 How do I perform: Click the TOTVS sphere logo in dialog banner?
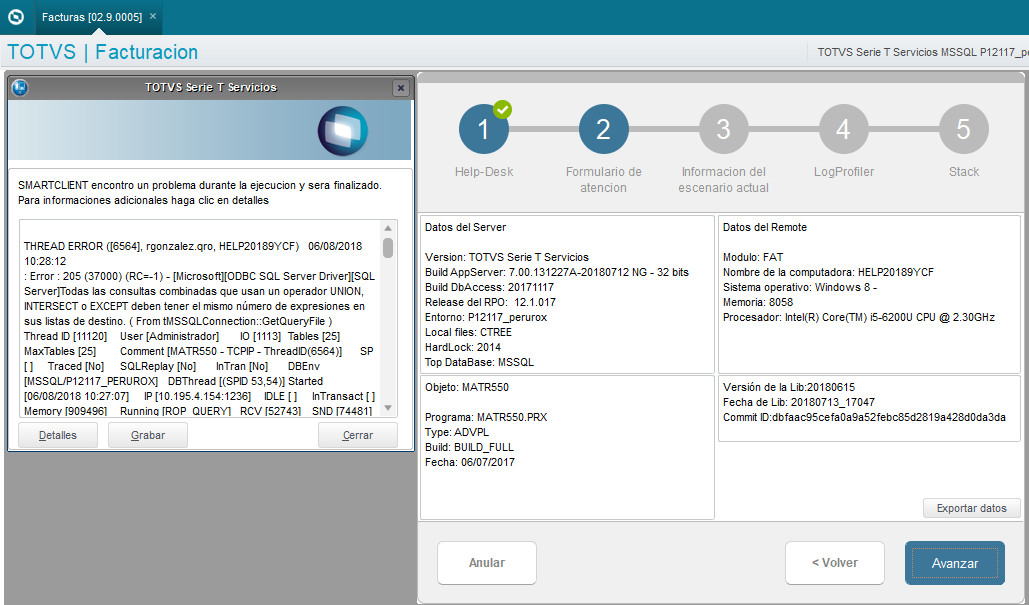coord(343,131)
